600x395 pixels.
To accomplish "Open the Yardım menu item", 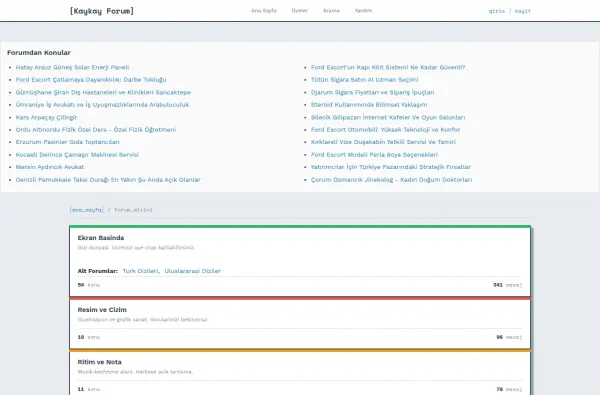I will (363, 11).
